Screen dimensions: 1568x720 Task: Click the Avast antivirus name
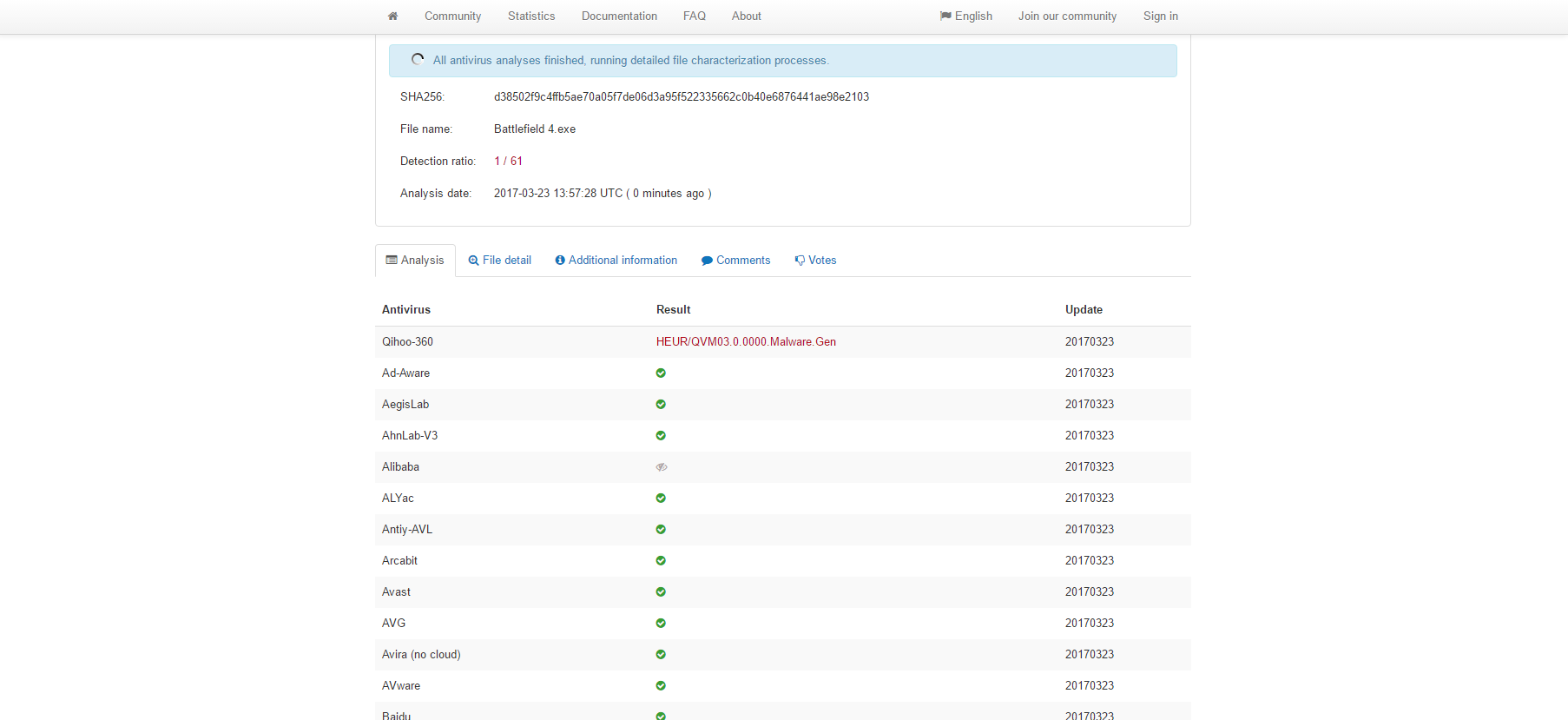point(396,592)
